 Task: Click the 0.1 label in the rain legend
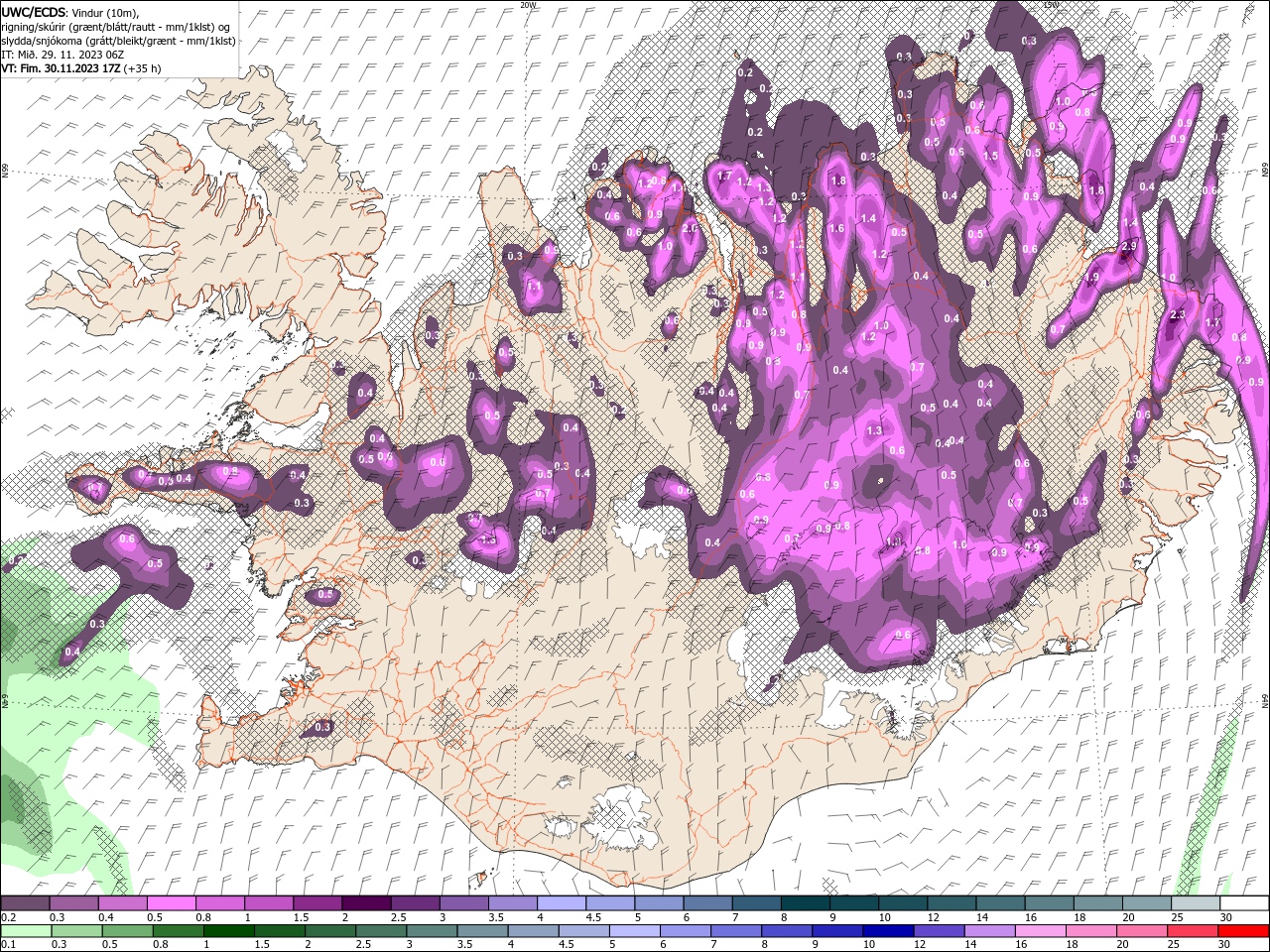click(9, 945)
